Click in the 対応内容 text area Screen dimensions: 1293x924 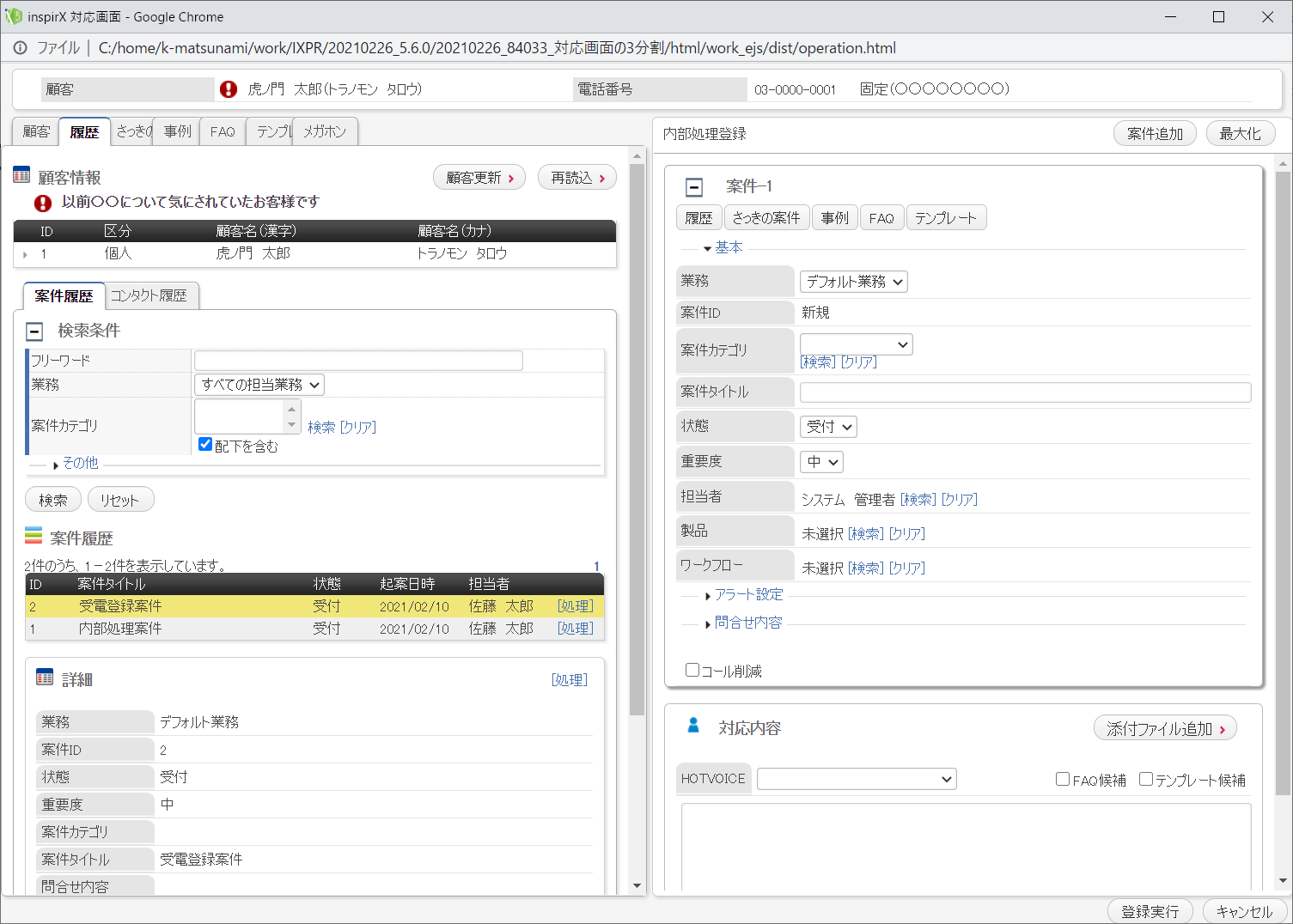pos(966,846)
